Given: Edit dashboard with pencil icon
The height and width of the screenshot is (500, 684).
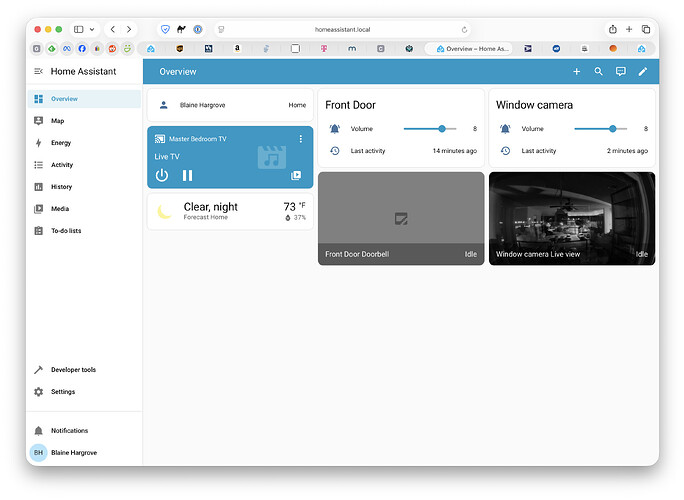Looking at the screenshot, I should pos(643,71).
